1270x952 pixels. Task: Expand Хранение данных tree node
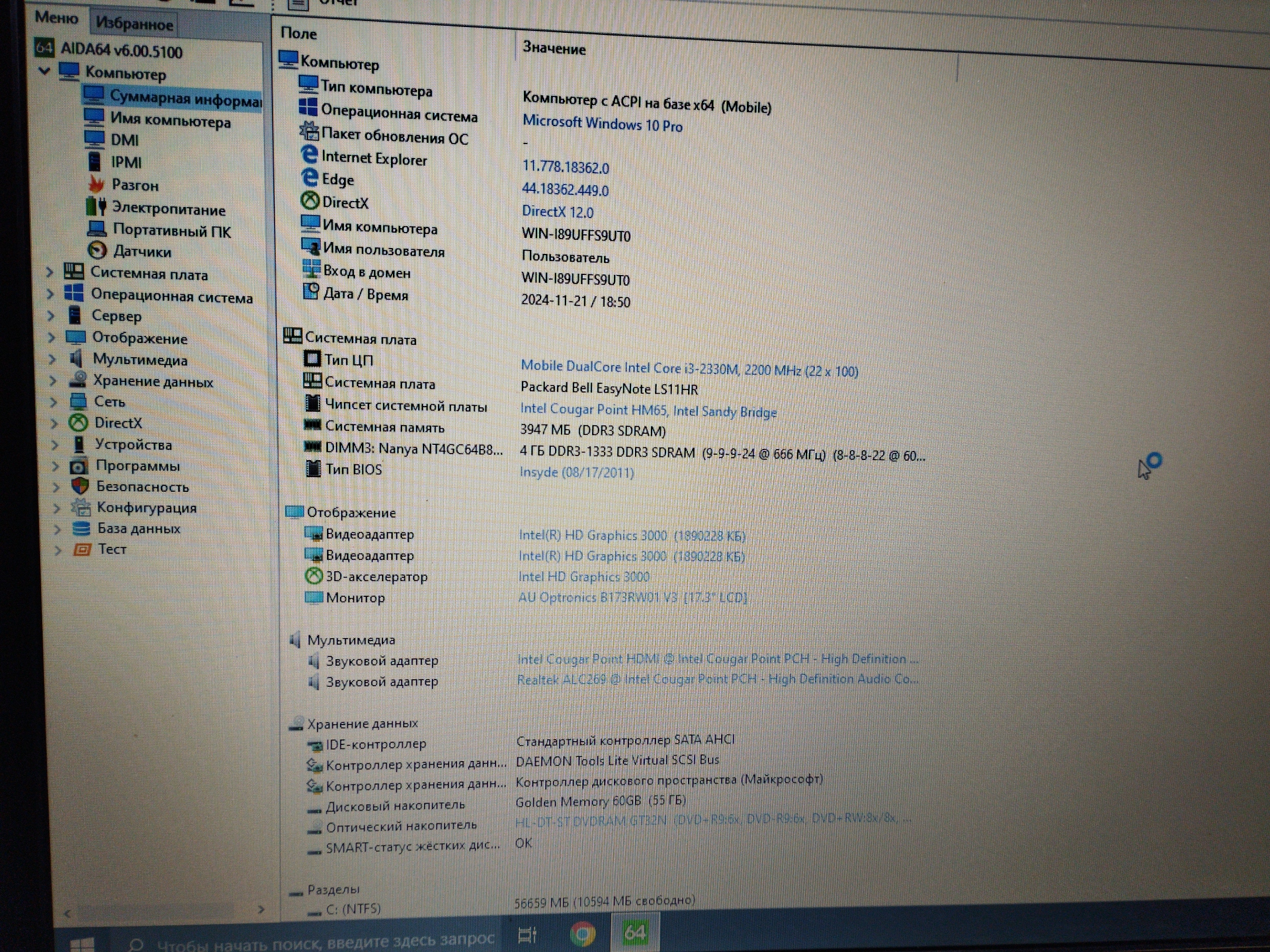tap(53, 380)
